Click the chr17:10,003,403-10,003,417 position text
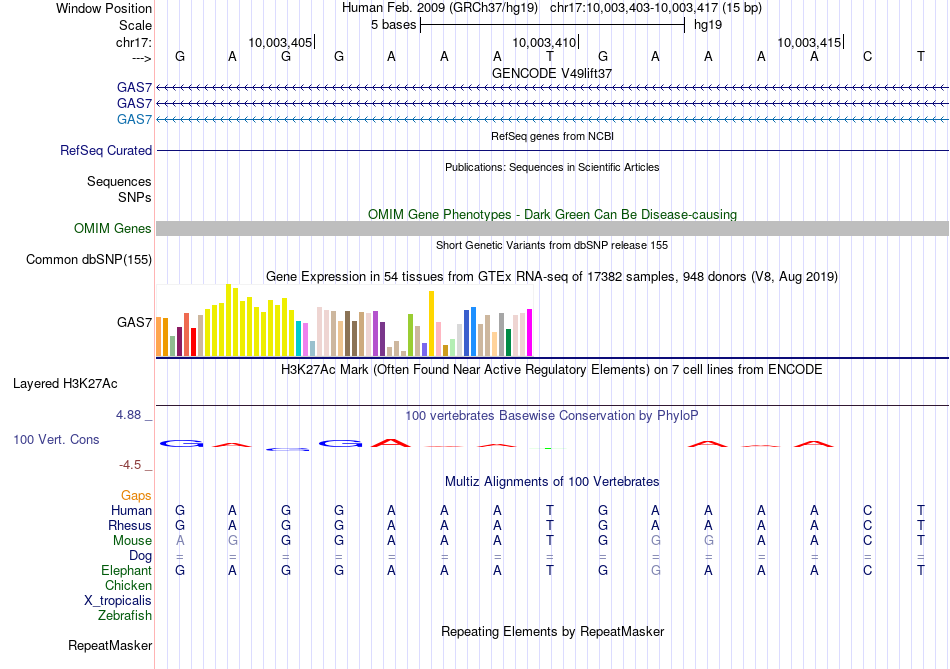Image resolution: width=950 pixels, height=669 pixels. (x=656, y=8)
